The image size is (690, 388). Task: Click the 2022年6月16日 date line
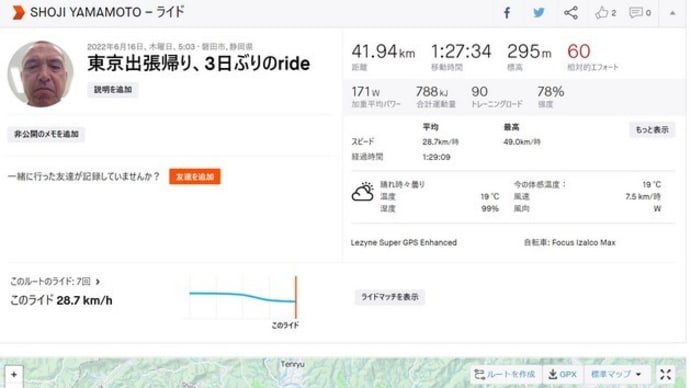click(170, 47)
